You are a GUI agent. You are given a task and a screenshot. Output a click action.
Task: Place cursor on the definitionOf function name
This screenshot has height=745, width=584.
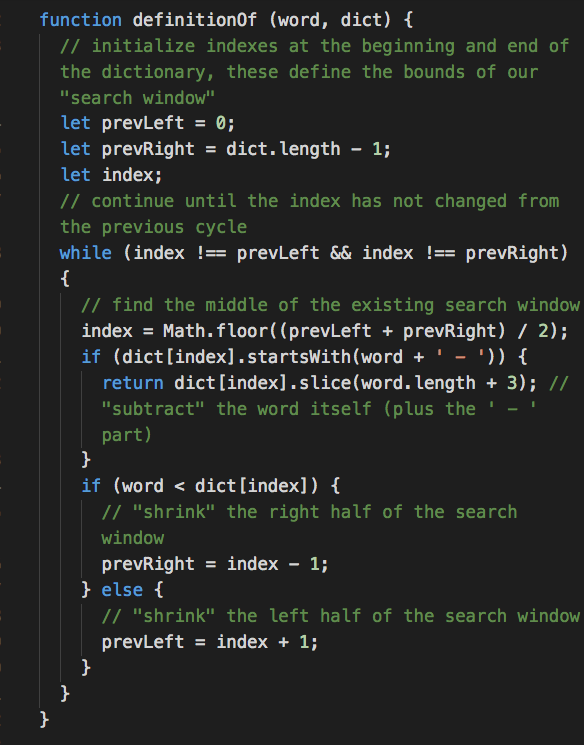[194, 20]
